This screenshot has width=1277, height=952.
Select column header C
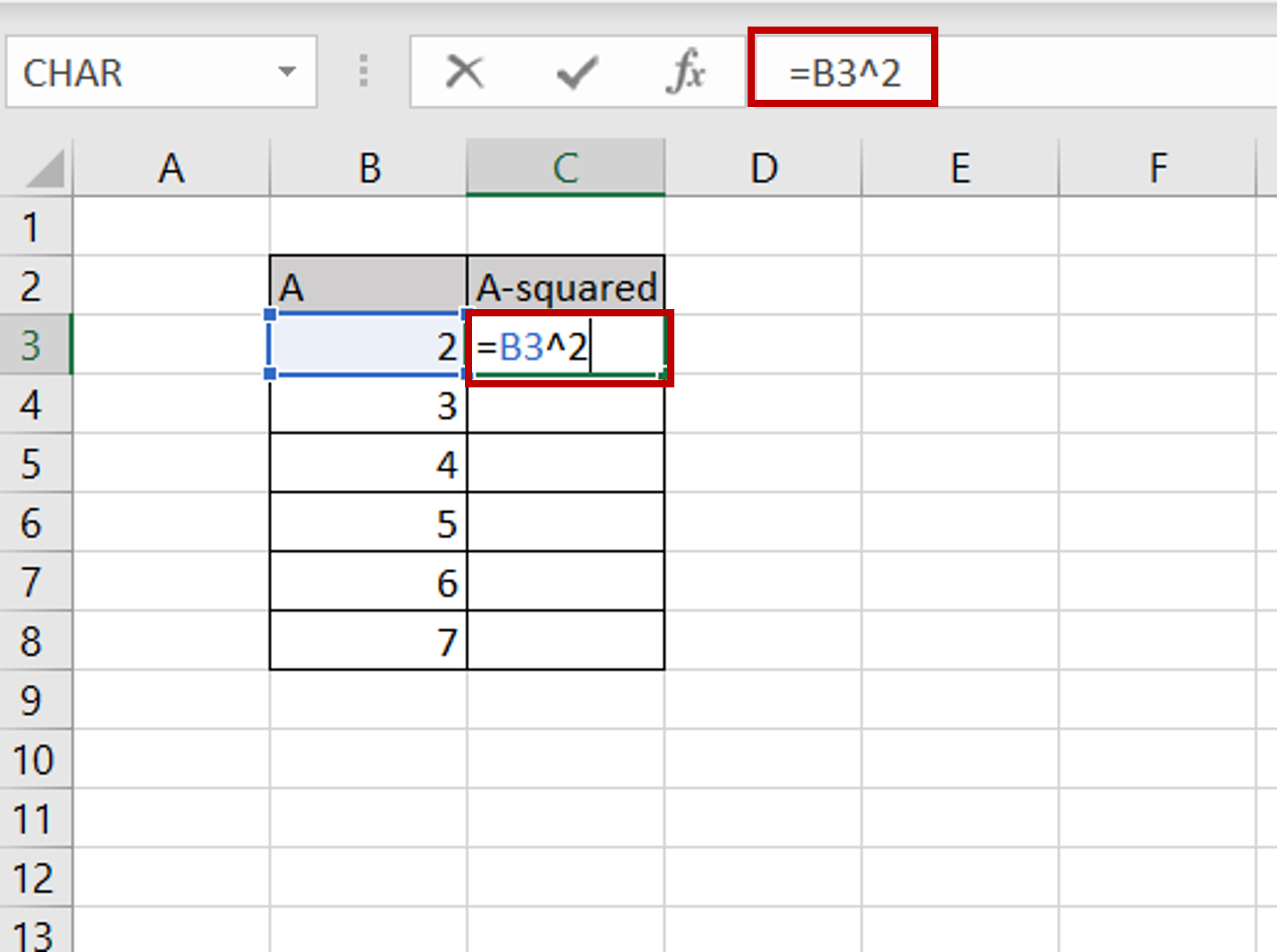[566, 167]
